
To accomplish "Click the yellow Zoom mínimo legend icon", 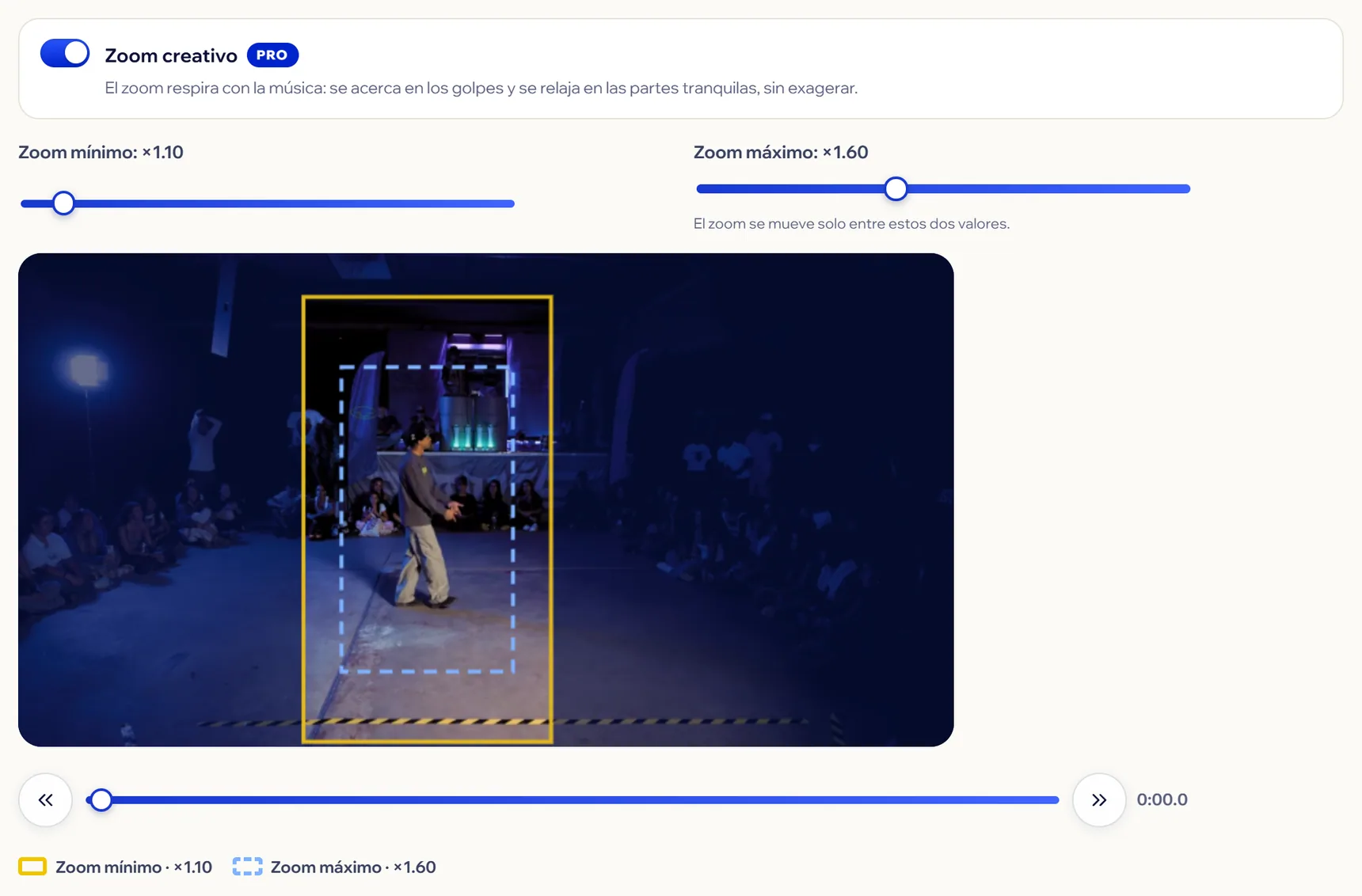I will point(32,867).
